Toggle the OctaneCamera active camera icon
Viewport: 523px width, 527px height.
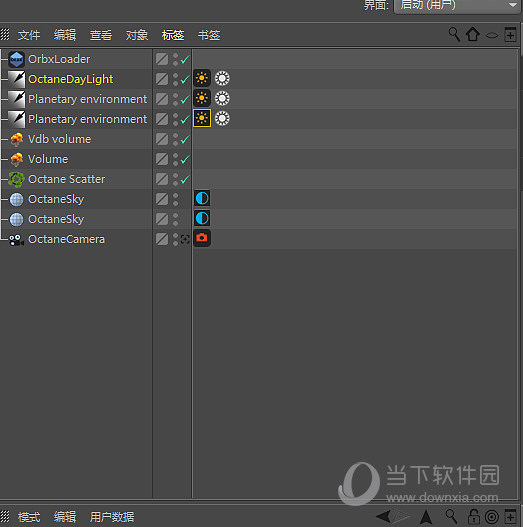coord(185,239)
